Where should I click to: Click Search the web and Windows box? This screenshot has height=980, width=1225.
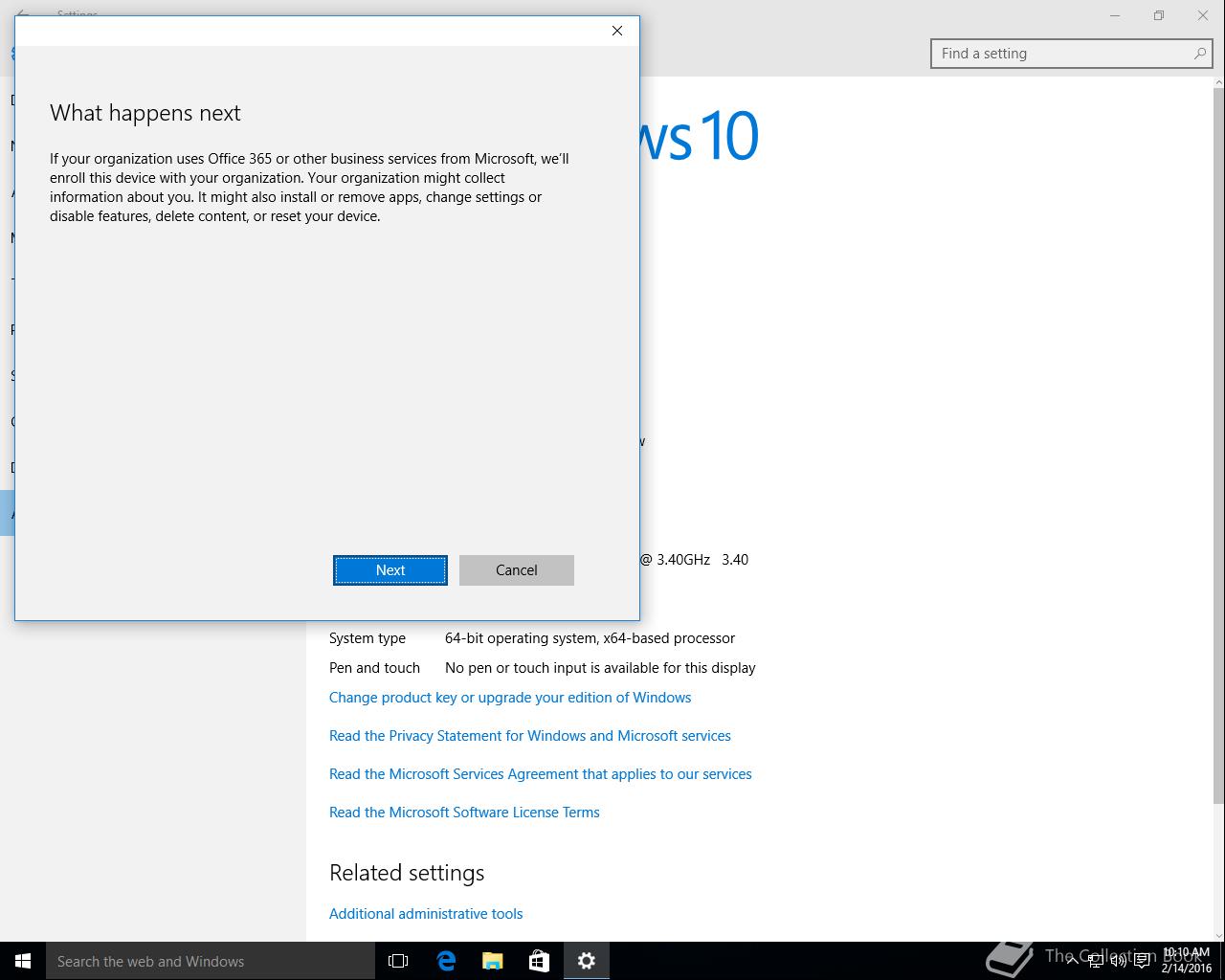coord(211,961)
